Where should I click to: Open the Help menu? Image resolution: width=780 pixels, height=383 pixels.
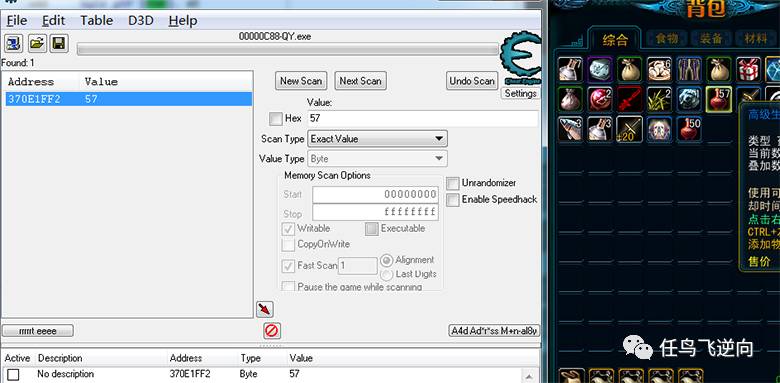pyautogui.click(x=183, y=20)
